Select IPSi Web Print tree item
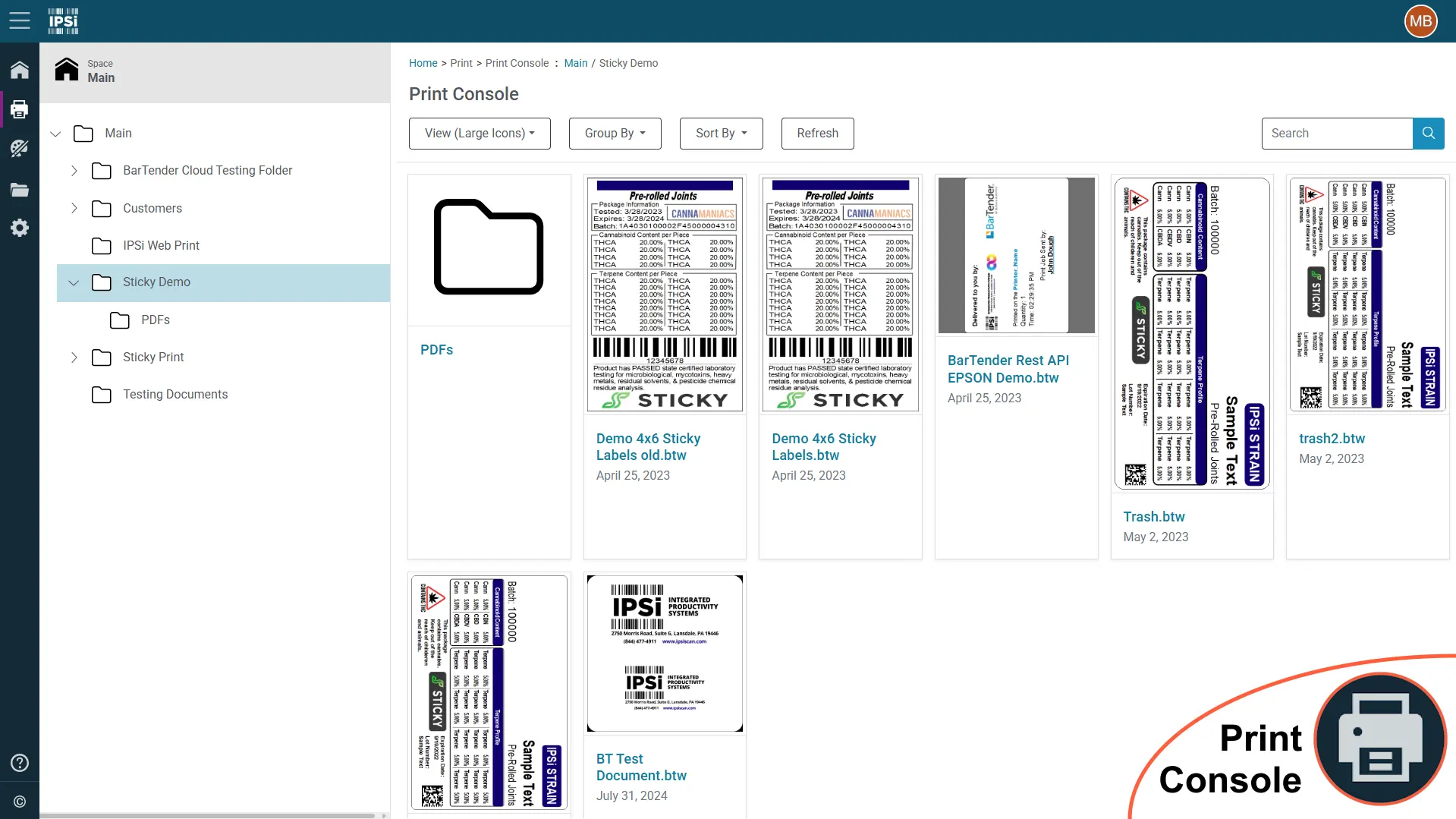Viewport: 1456px width, 819px height. pyautogui.click(x=161, y=245)
